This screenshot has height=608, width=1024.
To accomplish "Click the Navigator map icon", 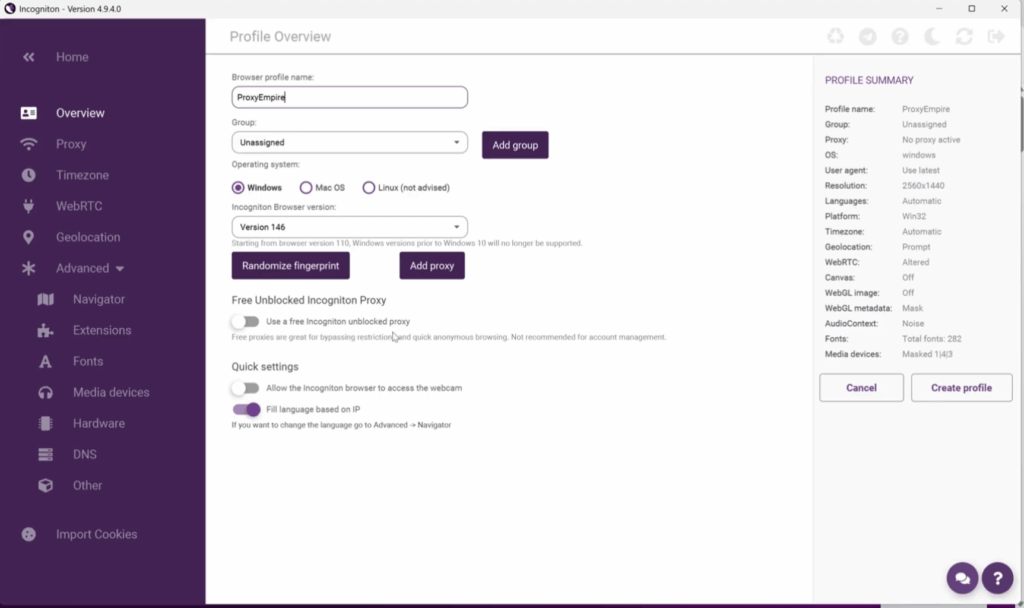I will (x=45, y=299).
